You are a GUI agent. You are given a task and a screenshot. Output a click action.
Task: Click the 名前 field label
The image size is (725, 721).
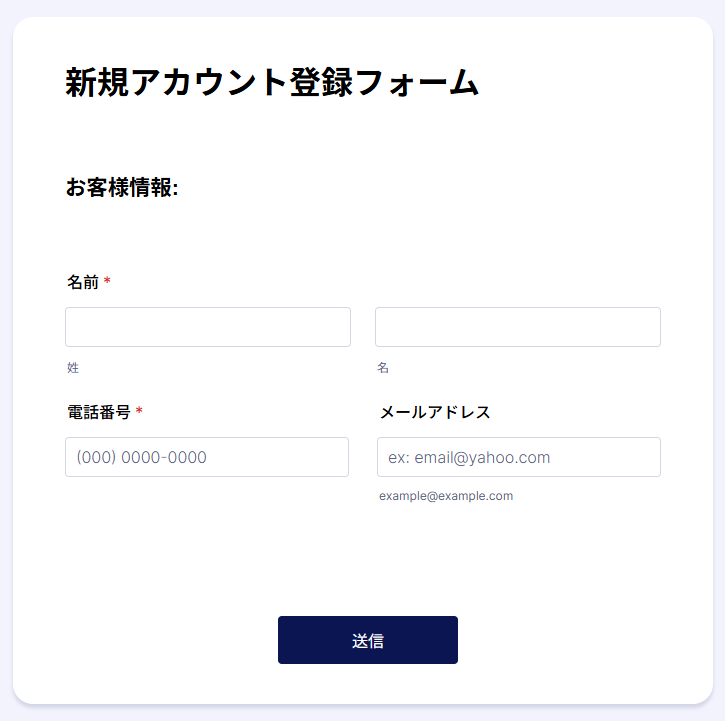[83, 282]
